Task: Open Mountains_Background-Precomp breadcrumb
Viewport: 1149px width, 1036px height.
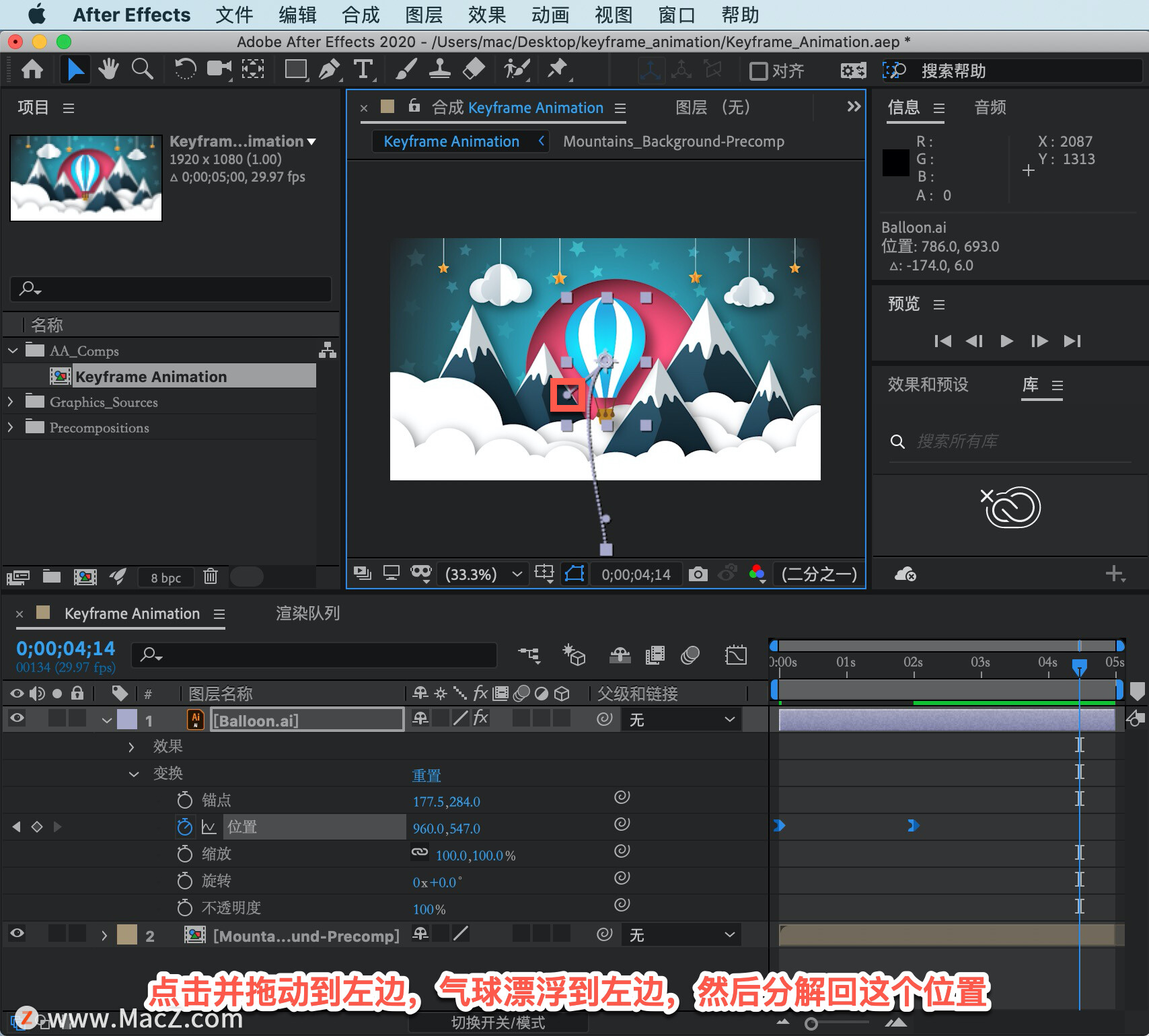Action: click(x=673, y=141)
